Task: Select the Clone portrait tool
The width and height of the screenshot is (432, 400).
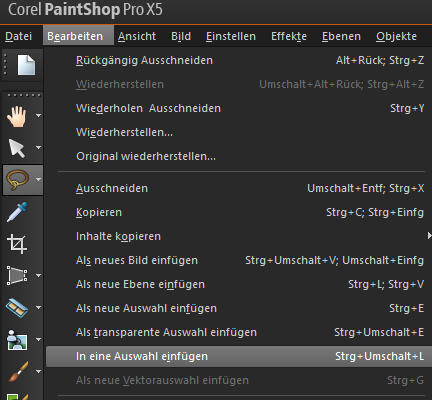Action: (17, 340)
